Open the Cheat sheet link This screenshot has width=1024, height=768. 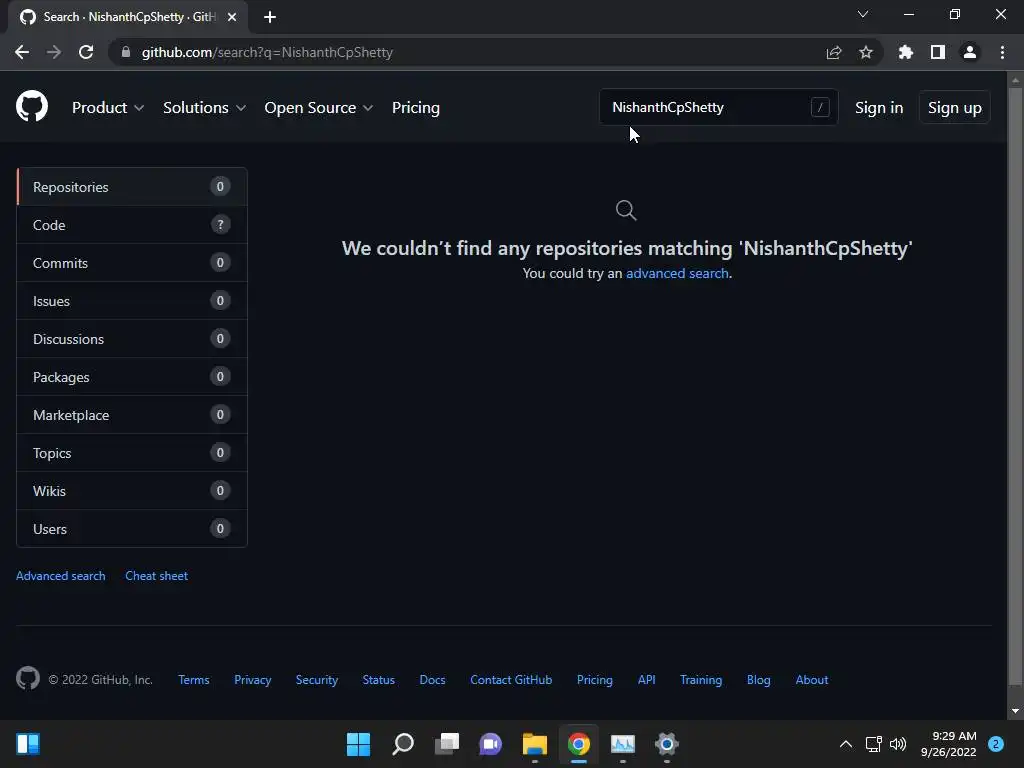157,575
